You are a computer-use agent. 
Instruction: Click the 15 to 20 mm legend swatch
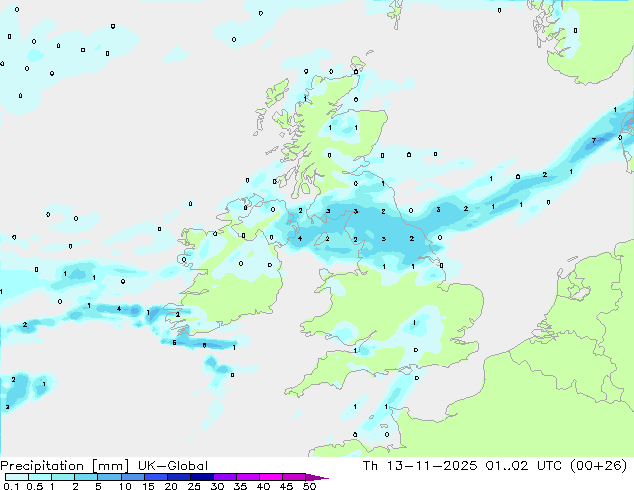coord(155,477)
